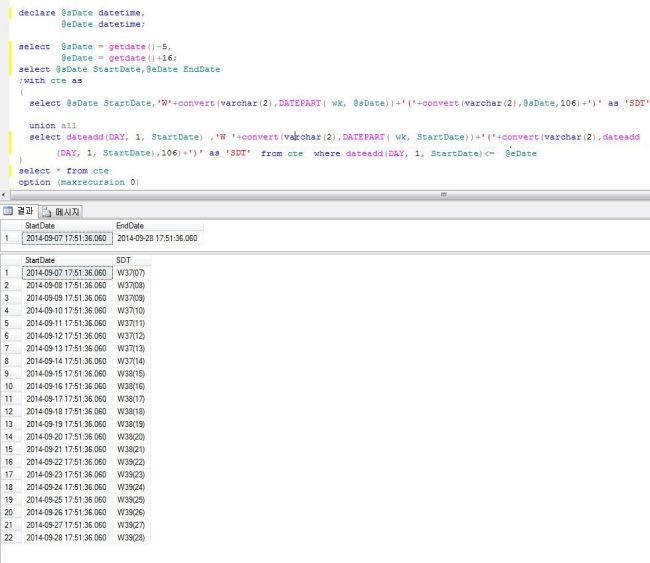Screen dimensions: 650x563
Task: Click cell W37(10)
Action: (132, 311)
